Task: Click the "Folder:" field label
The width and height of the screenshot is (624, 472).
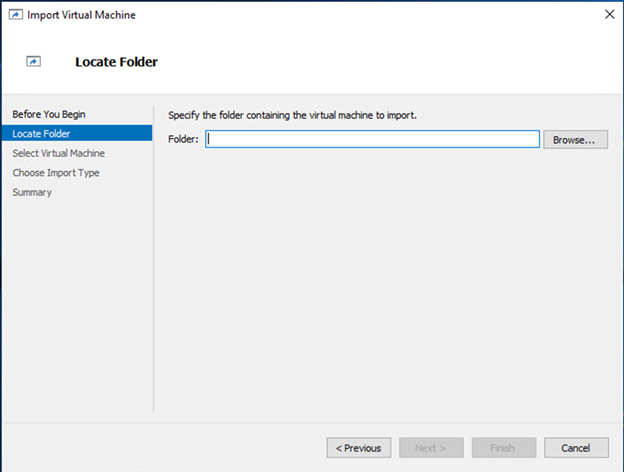Action: pyautogui.click(x=183, y=139)
